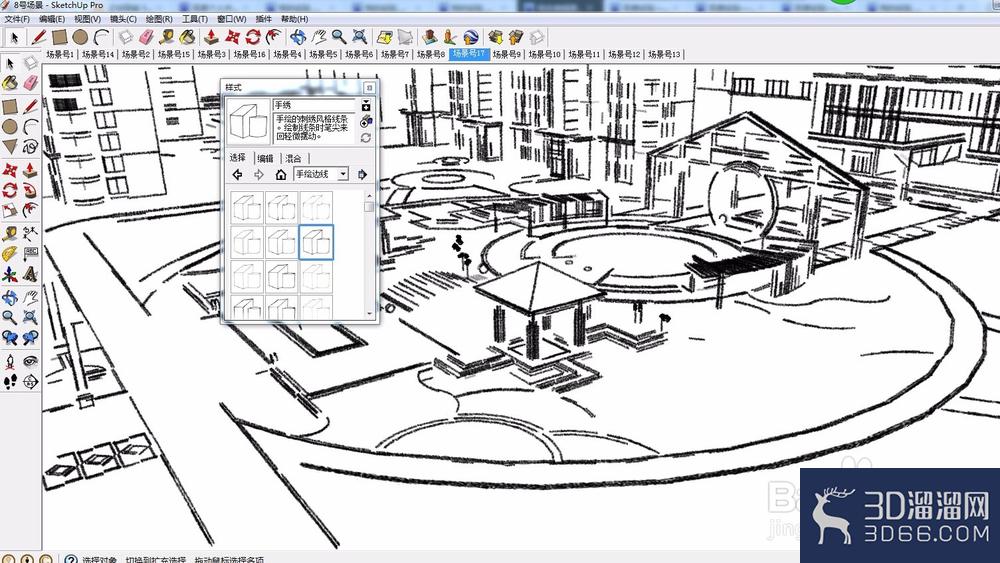Open the 窗口(W) menu
The height and width of the screenshot is (563, 1000).
[x=232, y=19]
